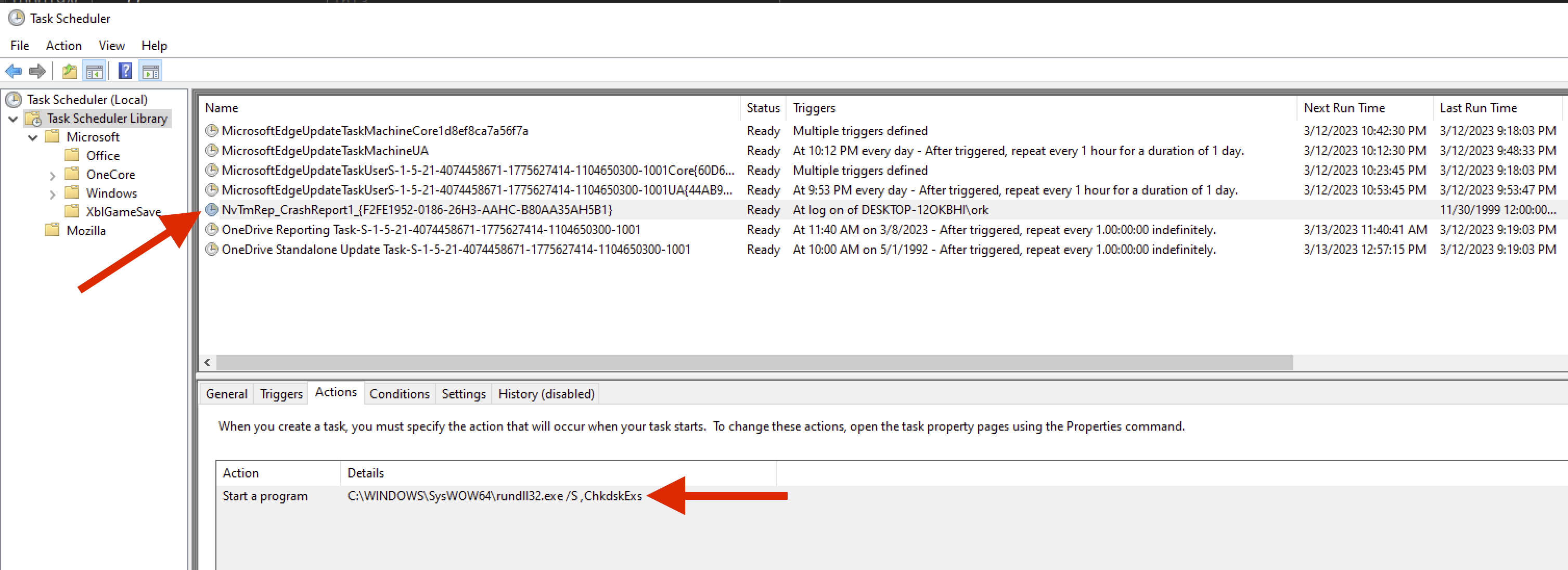Open Help via blue question mark icon
The width and height of the screenshot is (1568, 570).
[x=125, y=72]
